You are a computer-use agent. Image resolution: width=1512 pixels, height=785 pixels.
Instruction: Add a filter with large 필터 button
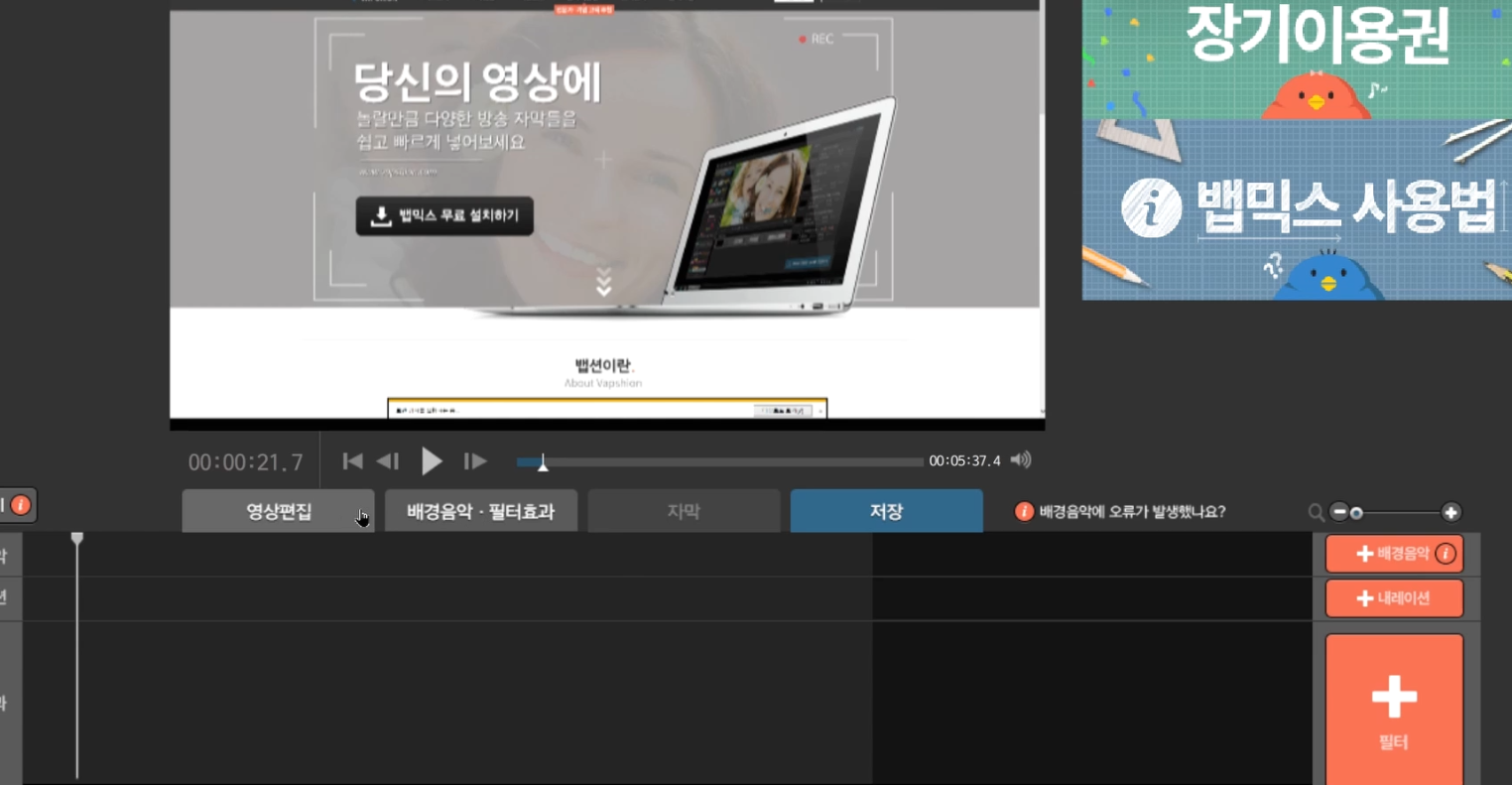[x=1394, y=710]
